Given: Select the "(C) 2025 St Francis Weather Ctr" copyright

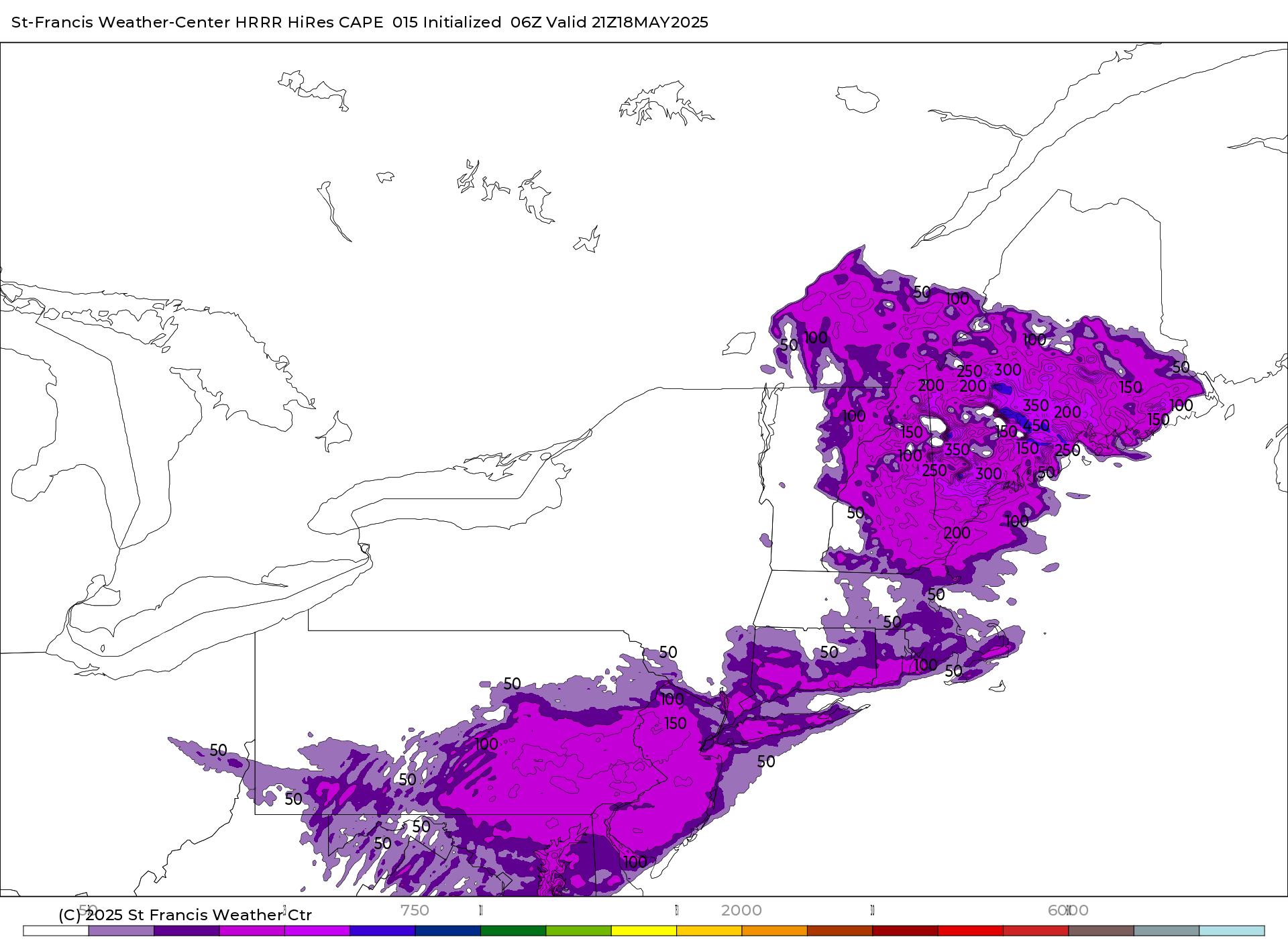Looking at the screenshot, I should [185, 915].
